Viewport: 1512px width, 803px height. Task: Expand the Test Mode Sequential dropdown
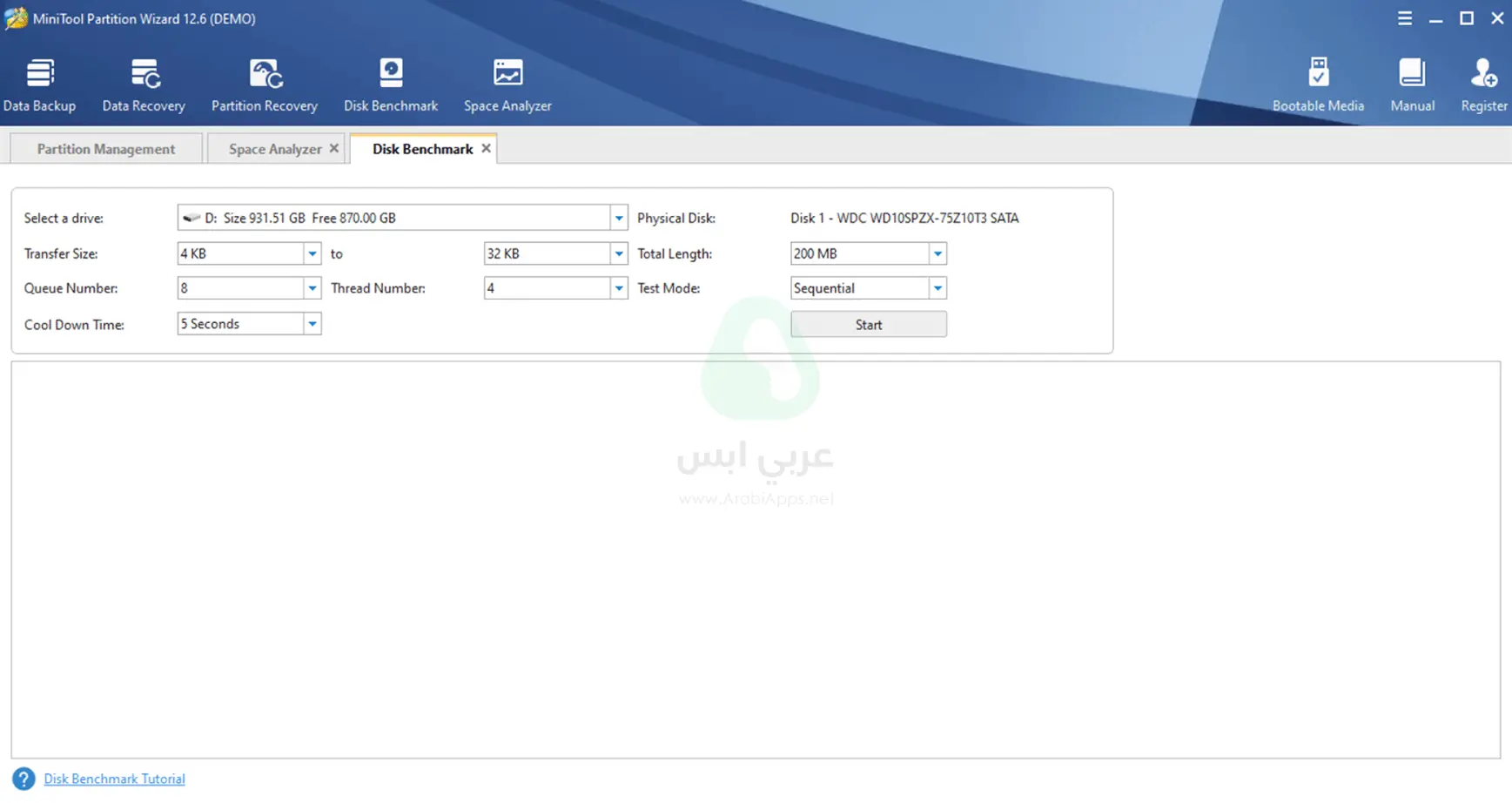[x=937, y=288]
